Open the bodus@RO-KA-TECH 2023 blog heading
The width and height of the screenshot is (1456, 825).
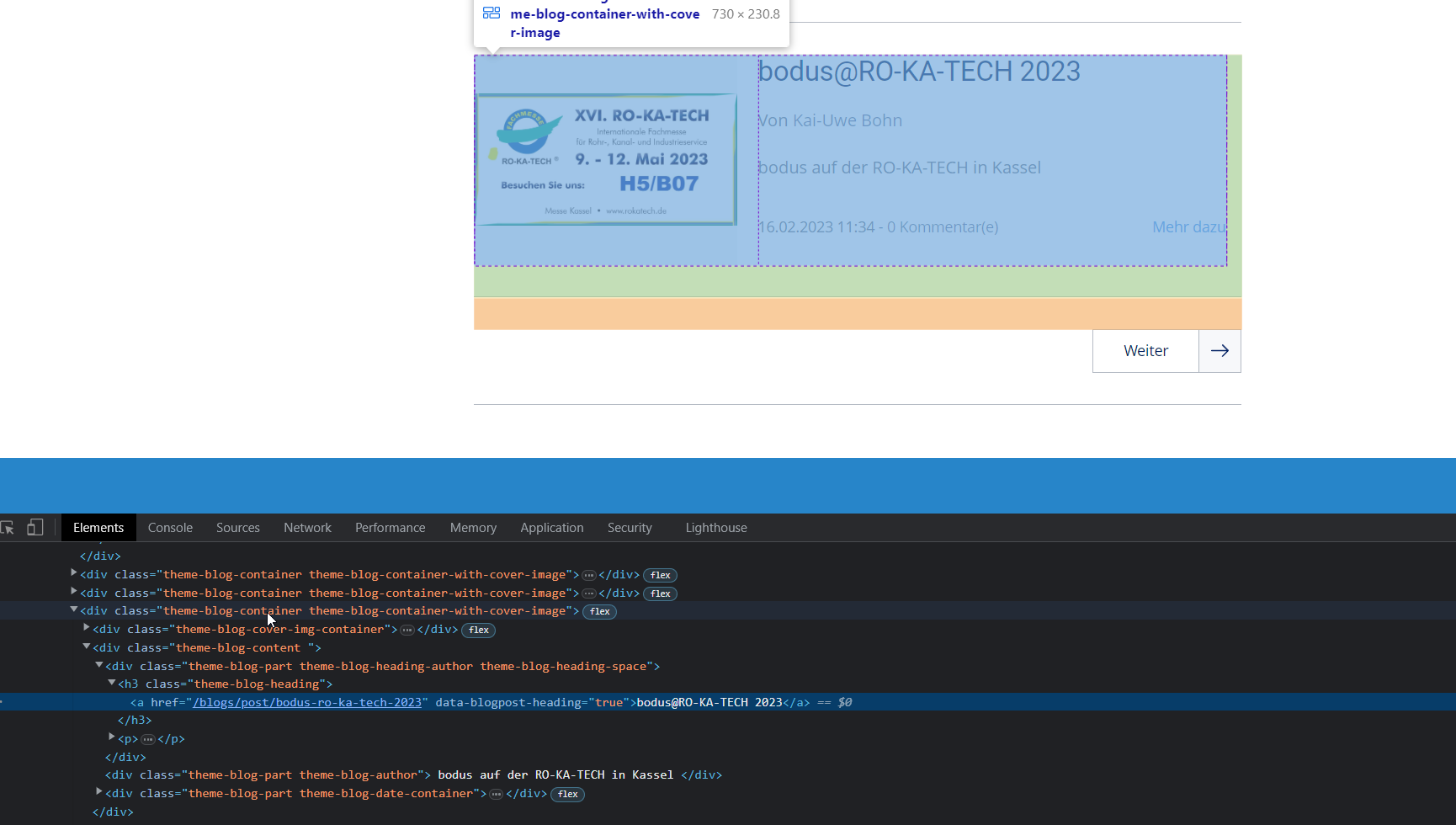(919, 72)
